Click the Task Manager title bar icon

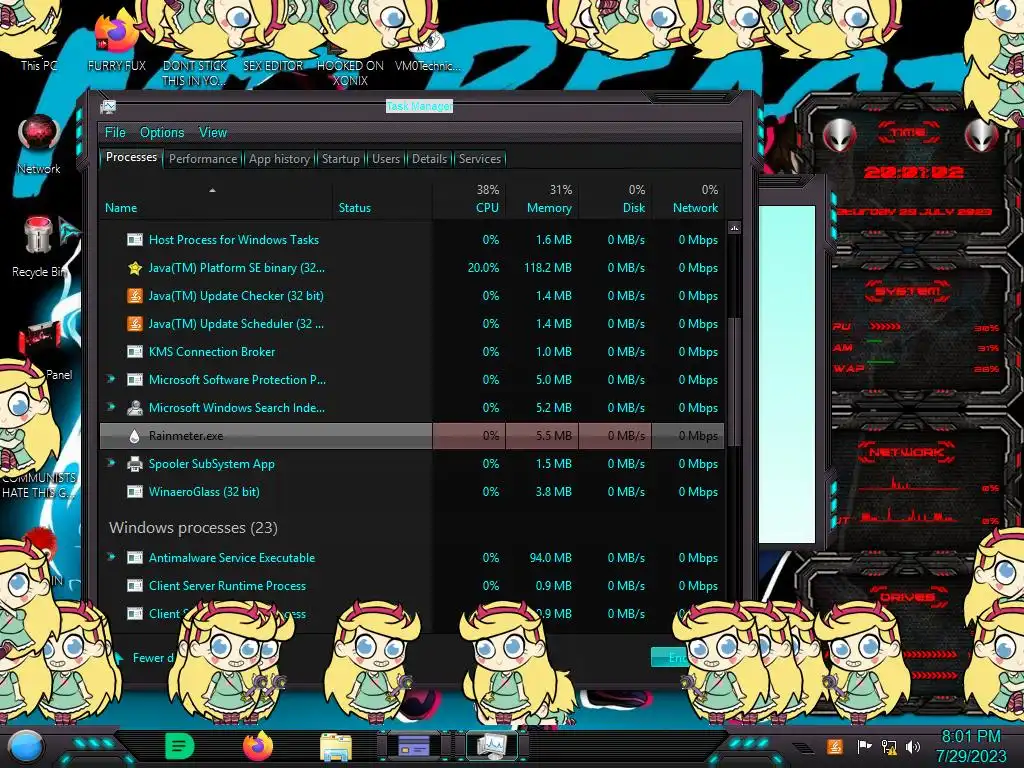pyautogui.click(x=108, y=106)
